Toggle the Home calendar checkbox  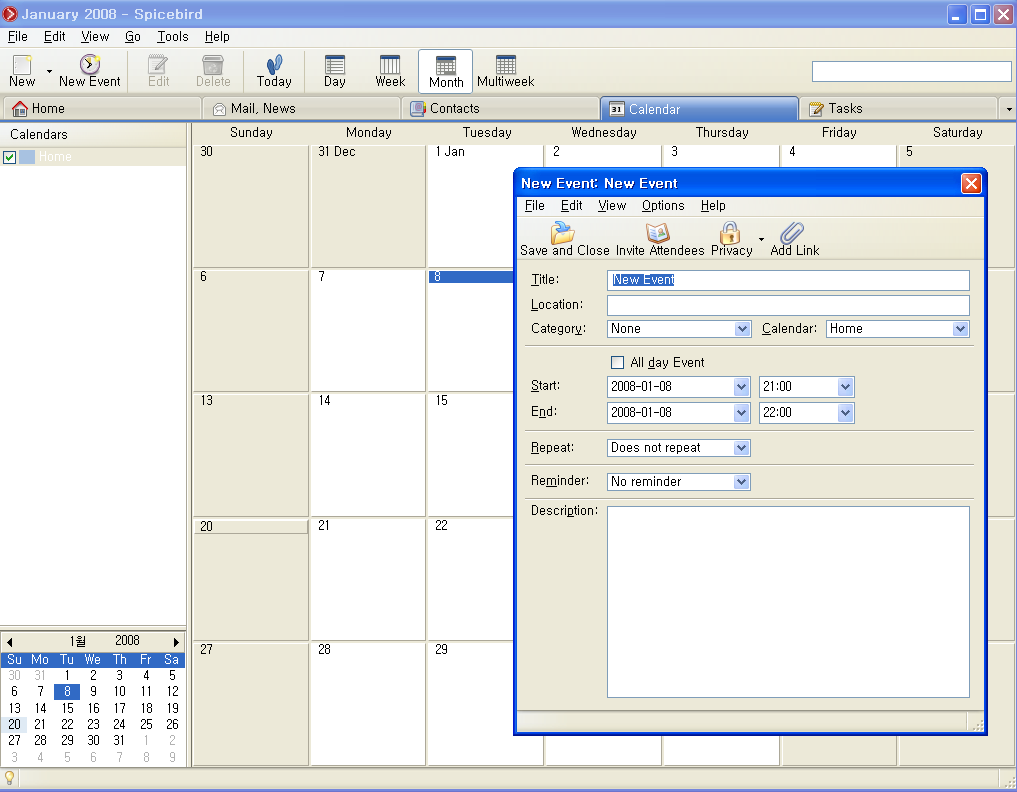(9, 157)
